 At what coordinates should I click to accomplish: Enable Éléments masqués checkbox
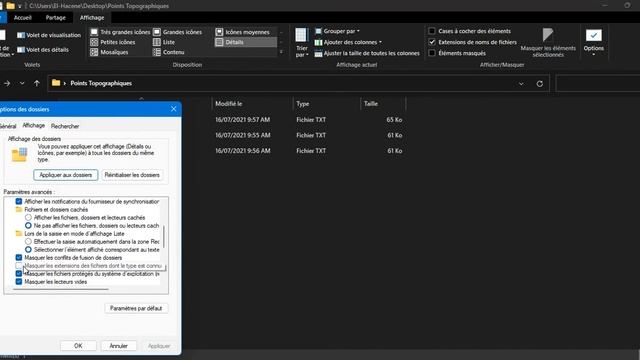point(432,53)
